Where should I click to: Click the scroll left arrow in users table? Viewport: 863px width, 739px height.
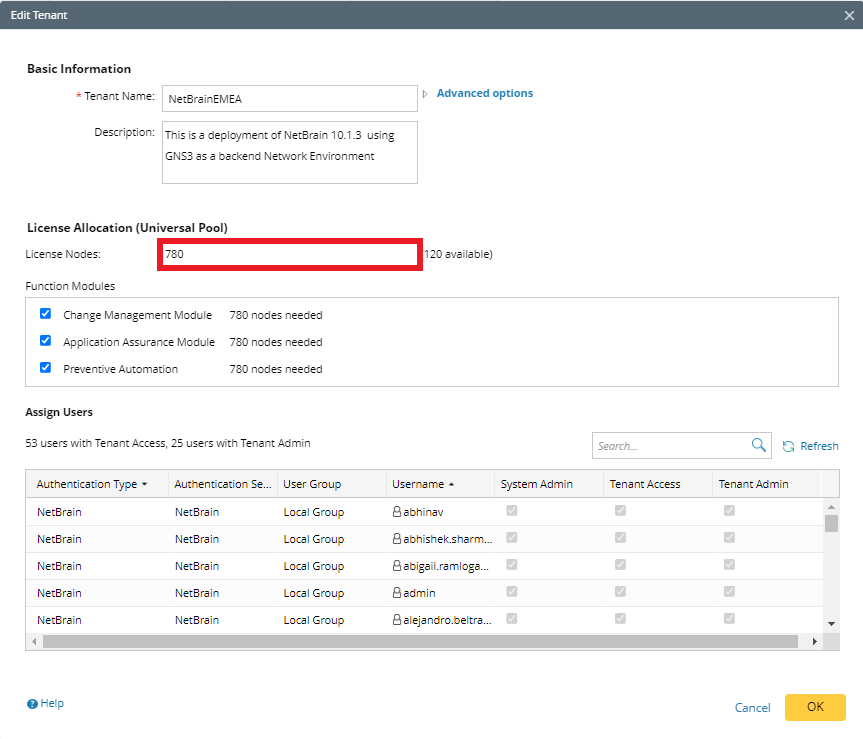tap(34, 642)
